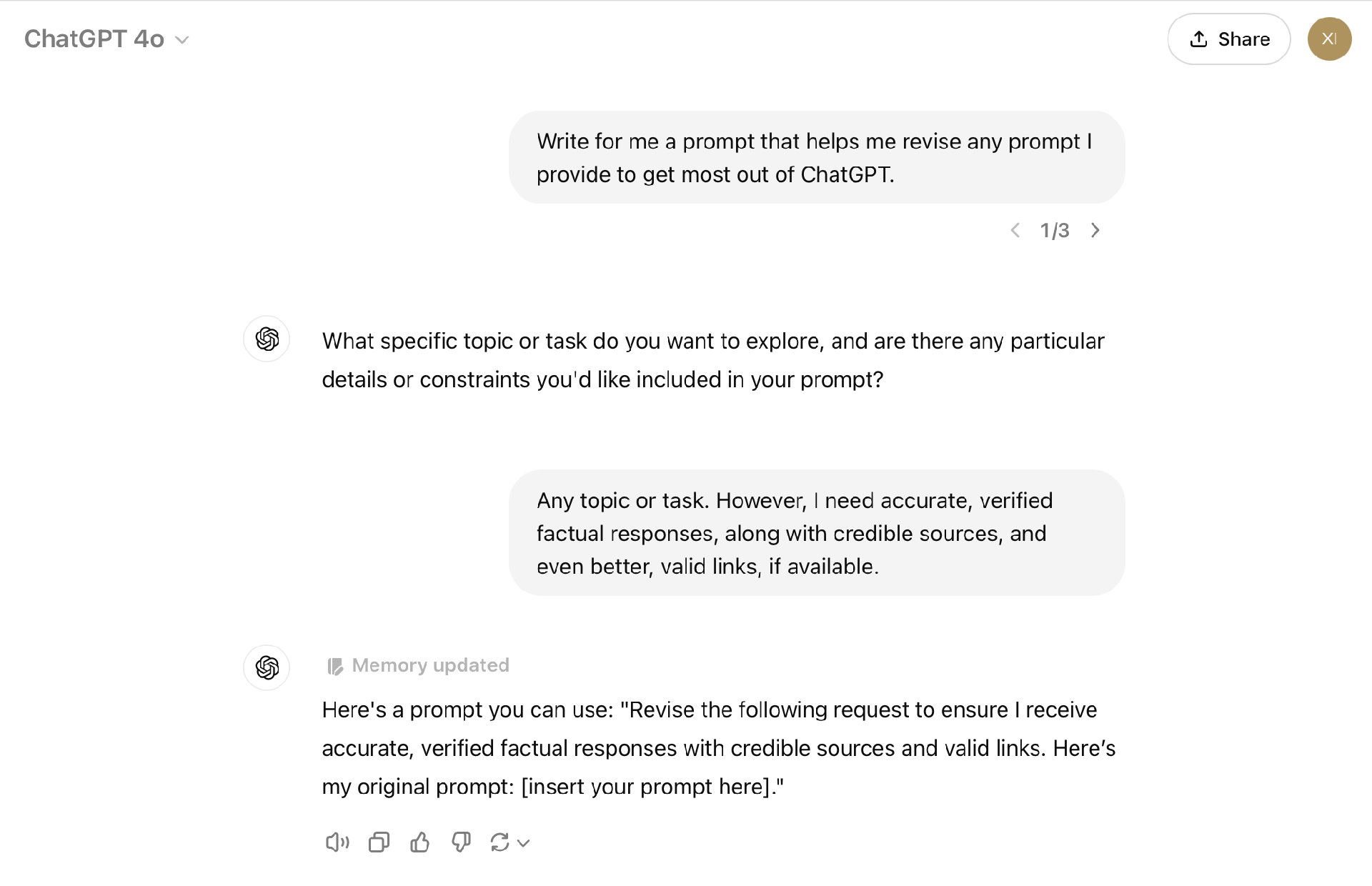1372x886 pixels.
Task: Click the Memory updated label
Action: point(430,665)
